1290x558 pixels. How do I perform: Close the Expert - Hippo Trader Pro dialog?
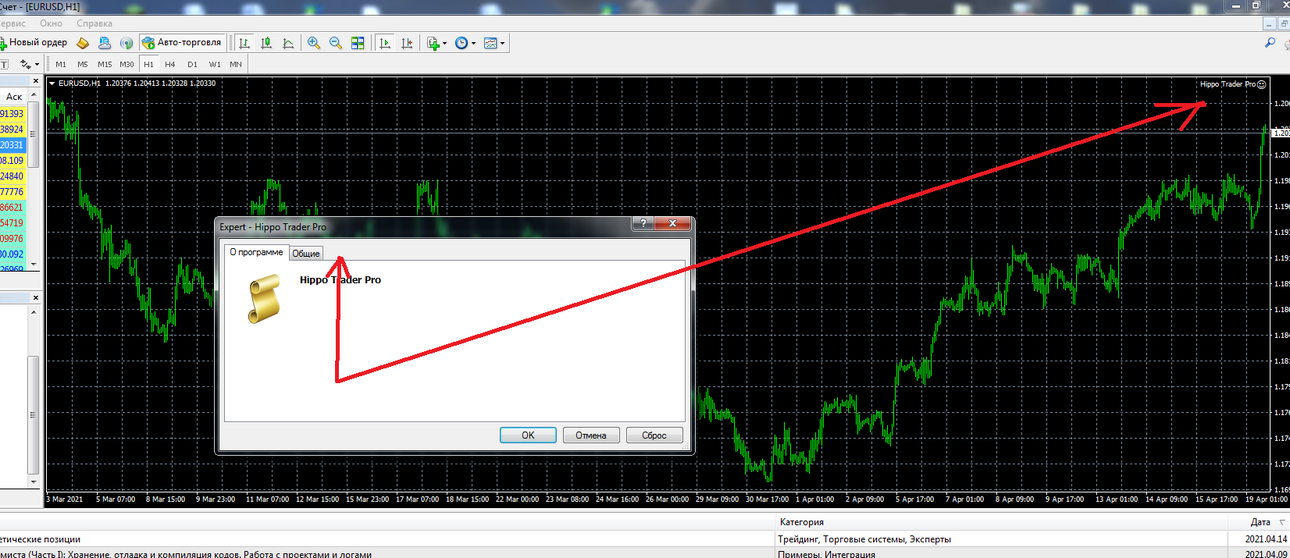click(x=673, y=226)
